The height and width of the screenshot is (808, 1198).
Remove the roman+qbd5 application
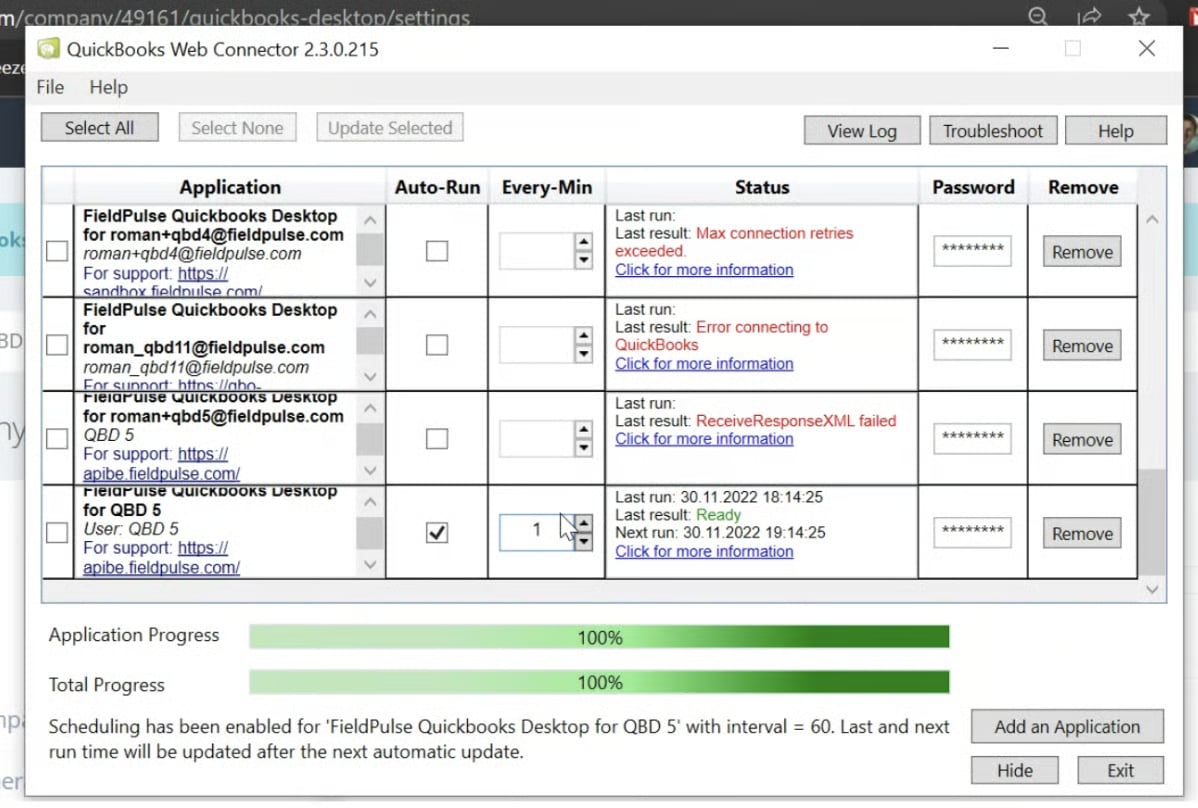click(x=1082, y=440)
